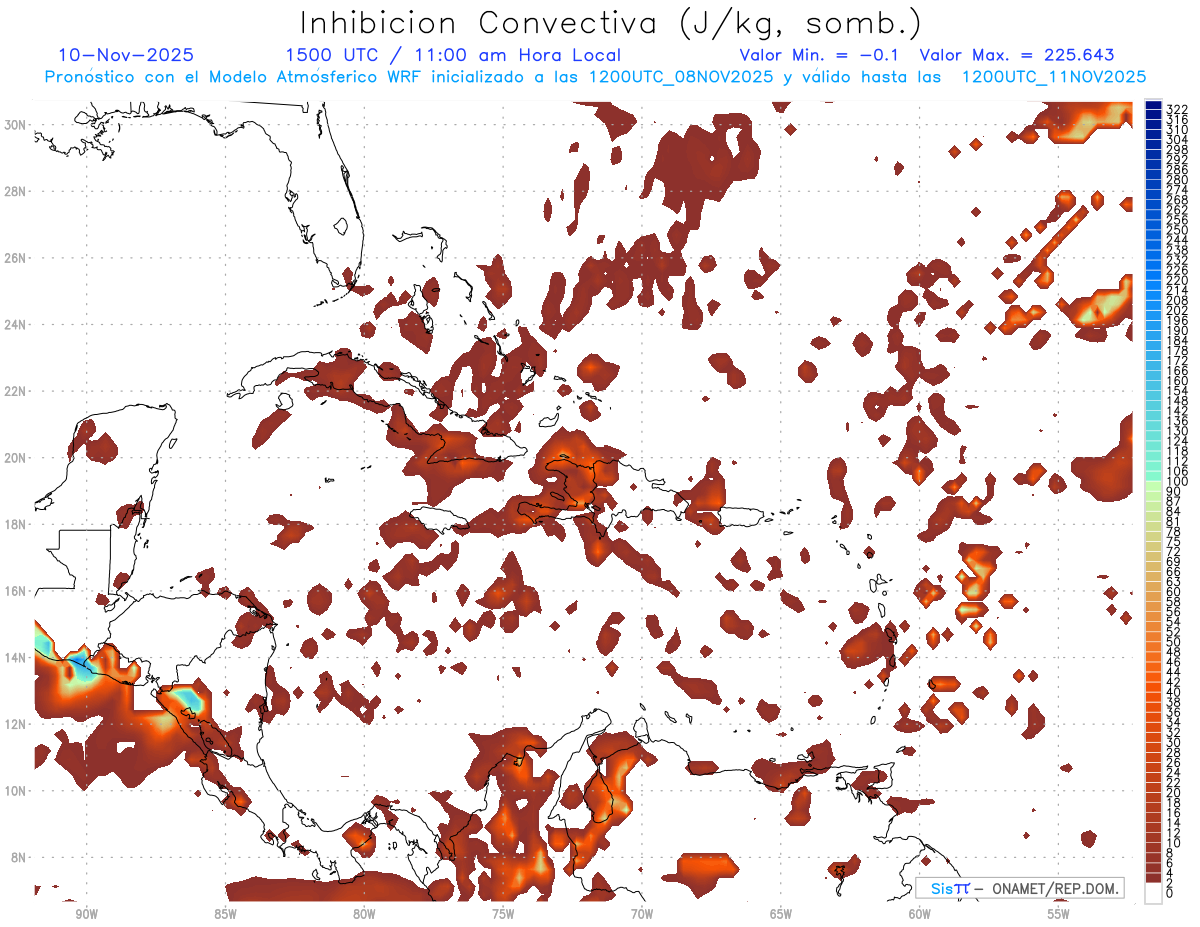The height and width of the screenshot is (927, 1200).
Task: Click the "70W" longitude axis label
Action: pos(642,913)
